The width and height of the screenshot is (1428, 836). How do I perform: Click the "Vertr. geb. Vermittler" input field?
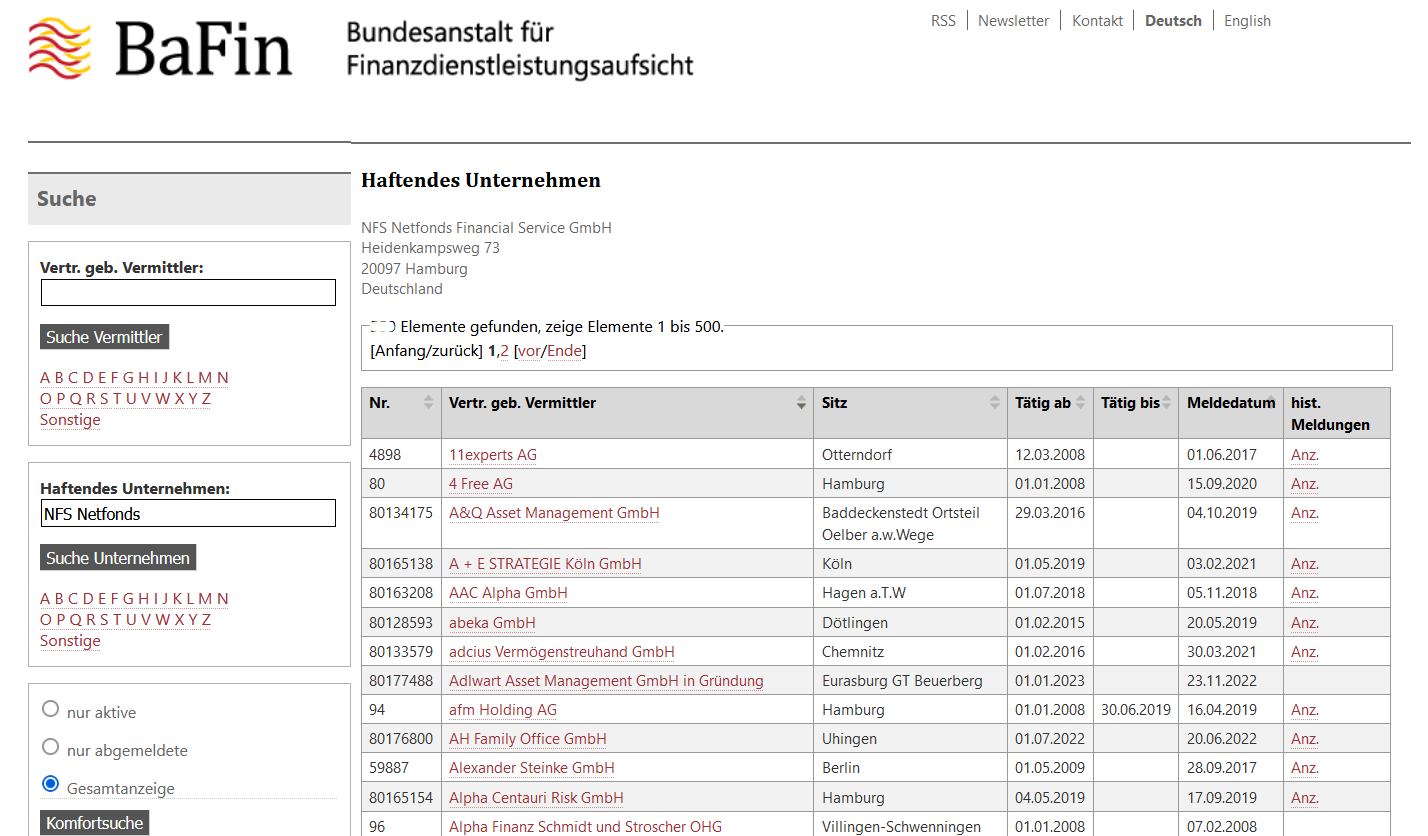(188, 292)
